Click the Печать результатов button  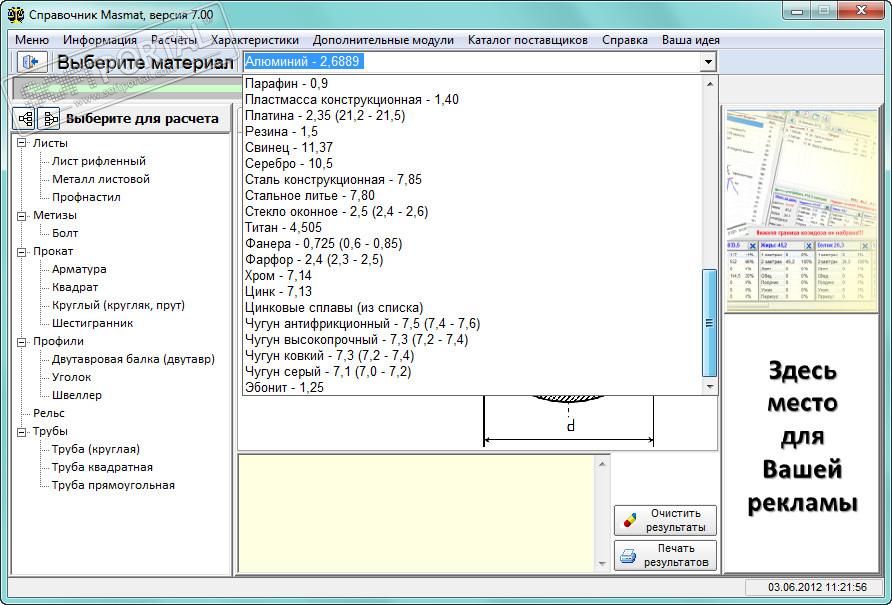[x=665, y=555]
